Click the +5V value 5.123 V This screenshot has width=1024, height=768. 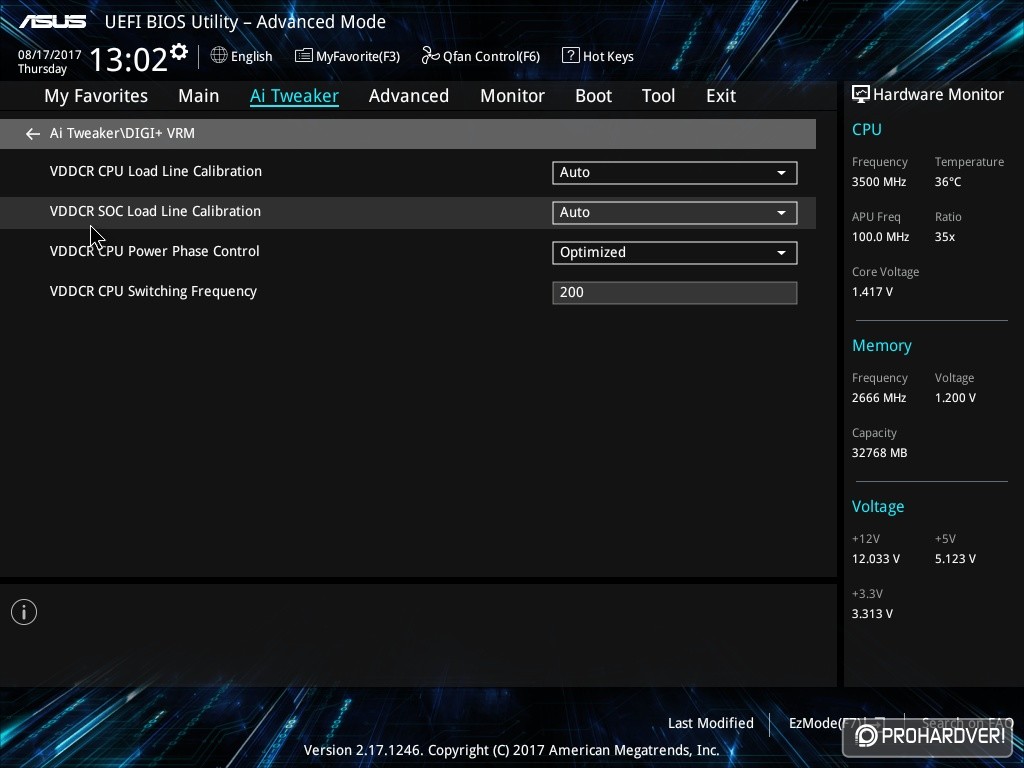pyautogui.click(x=955, y=559)
